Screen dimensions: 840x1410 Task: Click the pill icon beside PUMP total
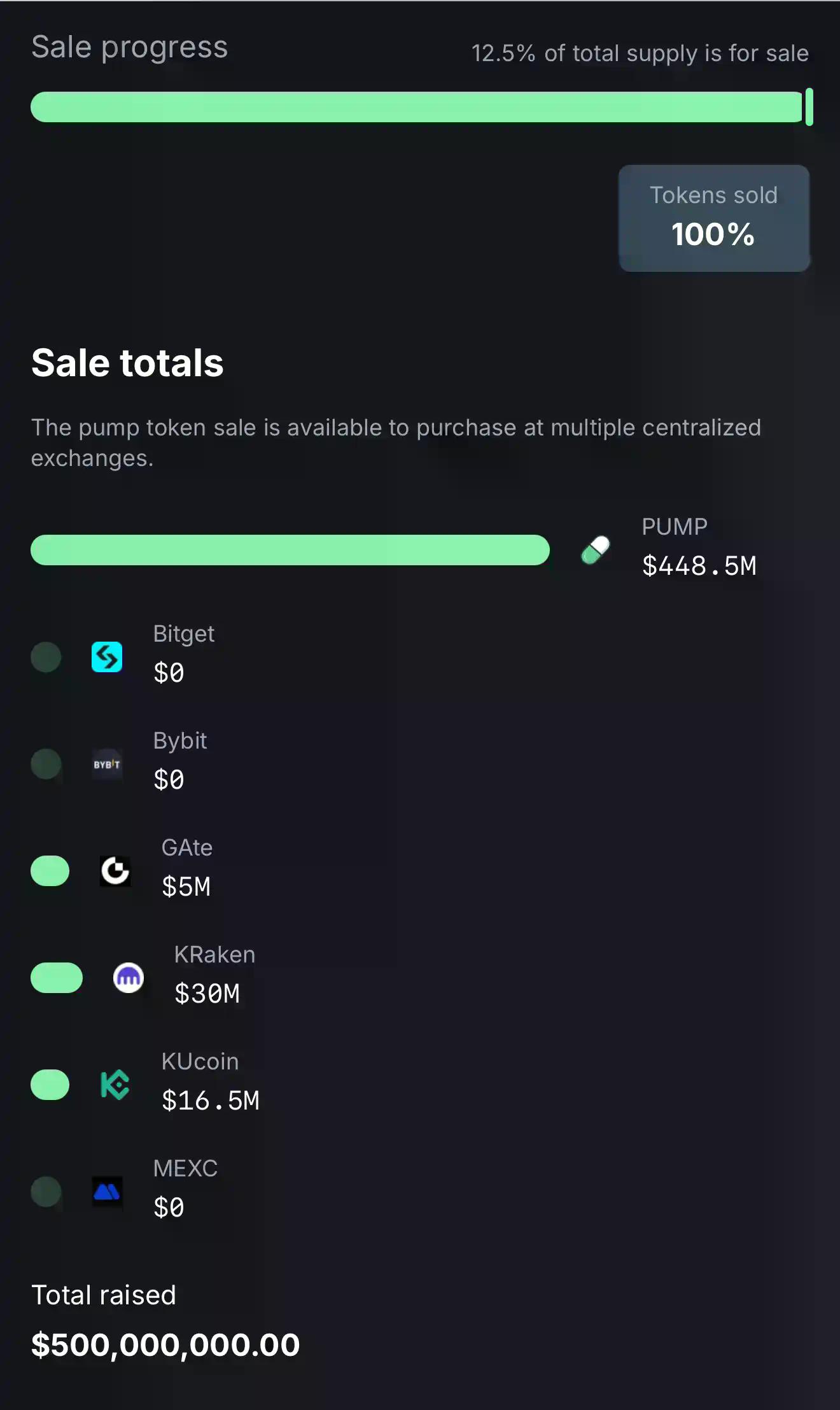(x=594, y=549)
